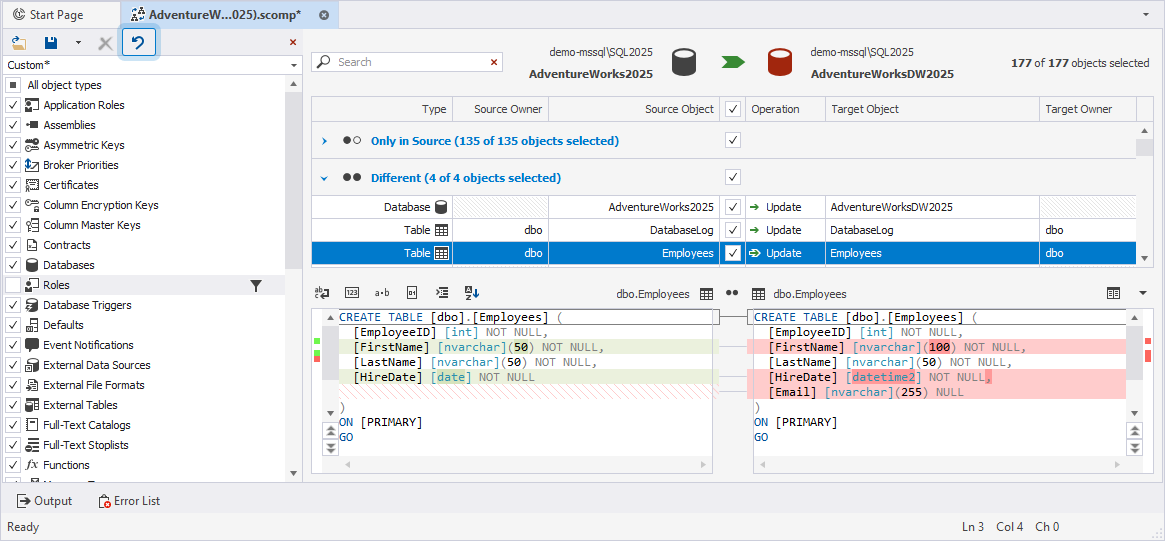Screen dimensions: 1165x541
Task: Switch to the Start Page tab
Action: 59,15
